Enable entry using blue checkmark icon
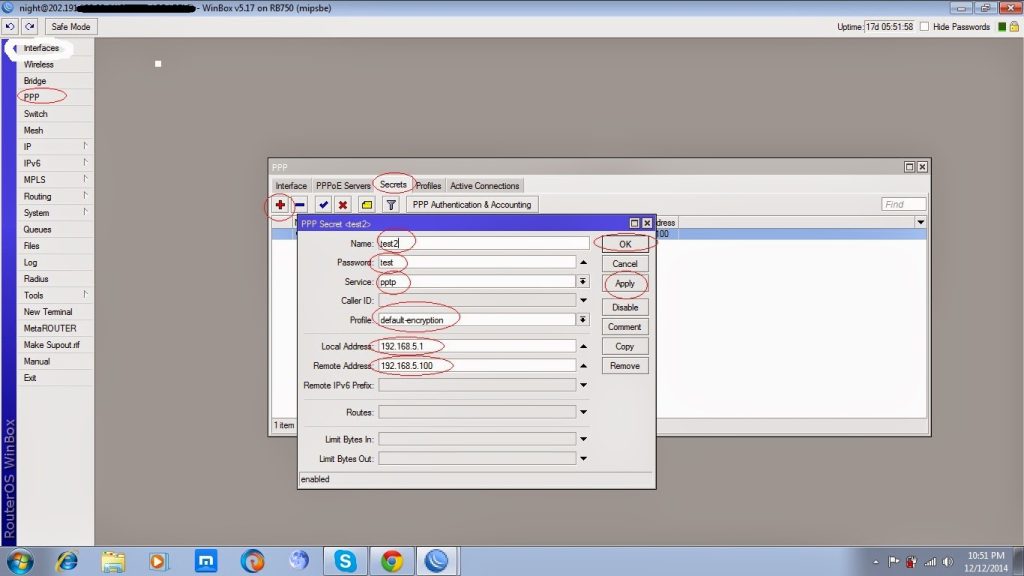The width and height of the screenshot is (1024, 576). pos(323,205)
